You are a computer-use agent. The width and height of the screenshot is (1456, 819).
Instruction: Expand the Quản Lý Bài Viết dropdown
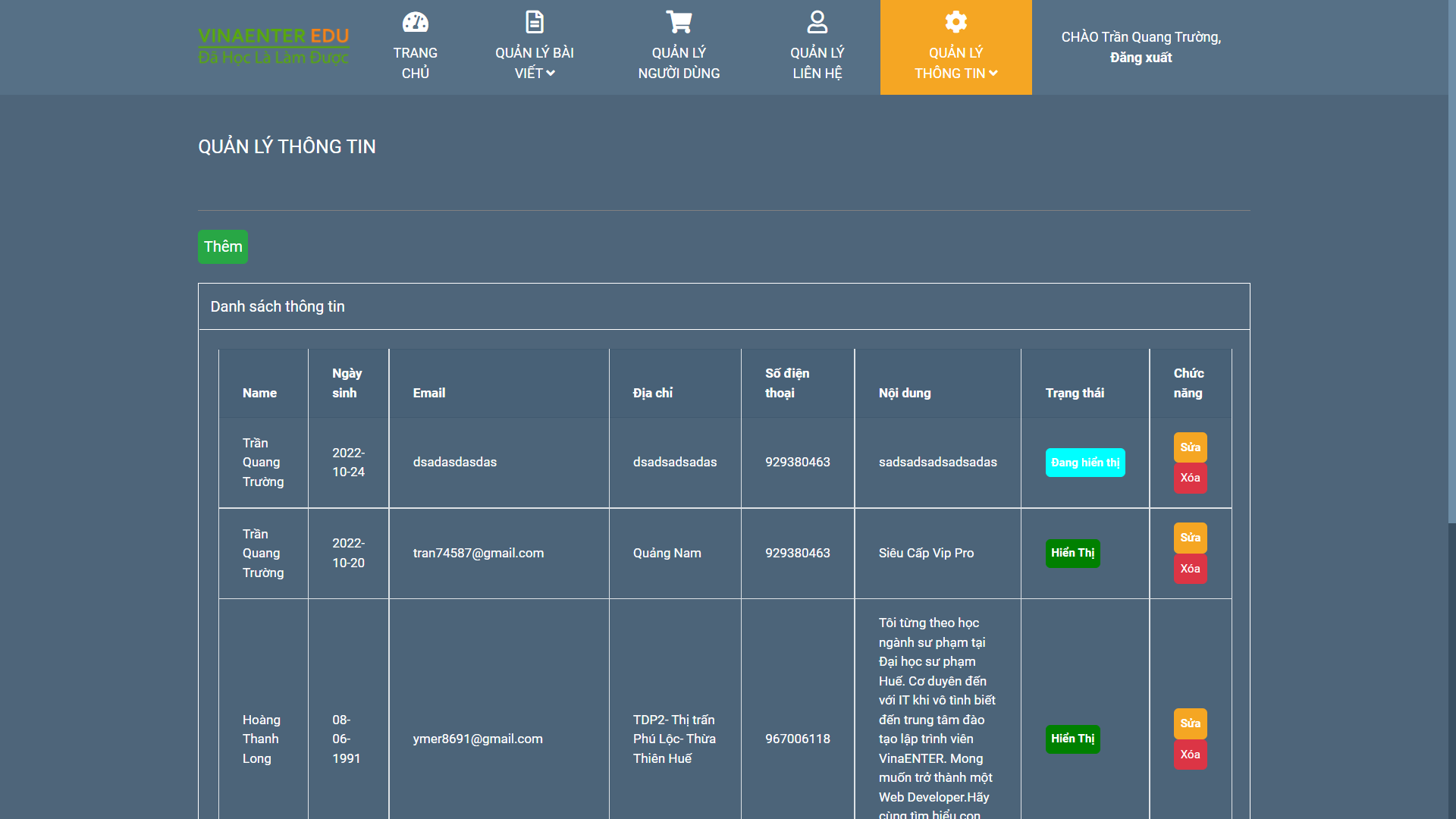tap(533, 63)
